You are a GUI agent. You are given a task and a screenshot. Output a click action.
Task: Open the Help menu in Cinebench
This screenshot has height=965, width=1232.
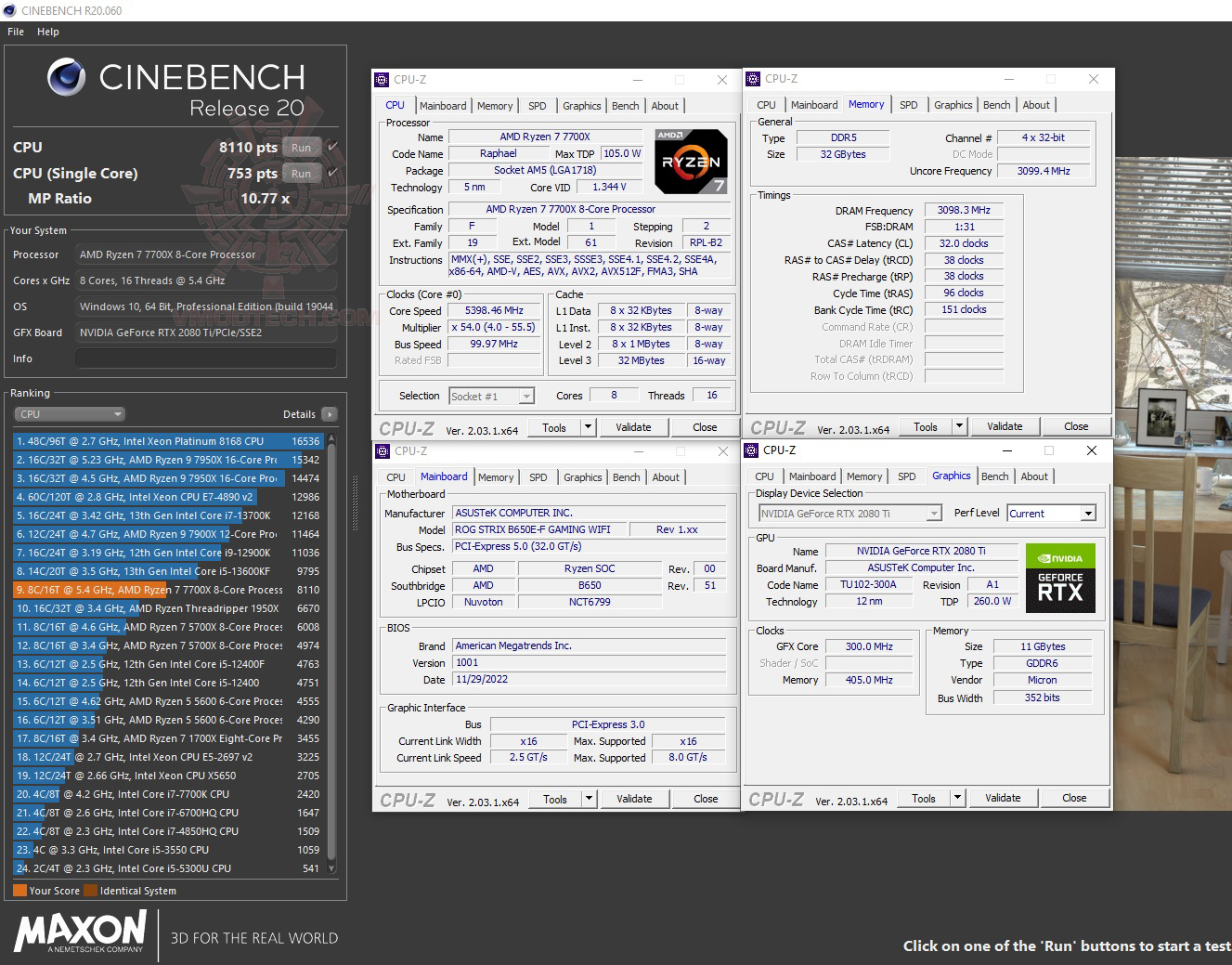(x=48, y=32)
